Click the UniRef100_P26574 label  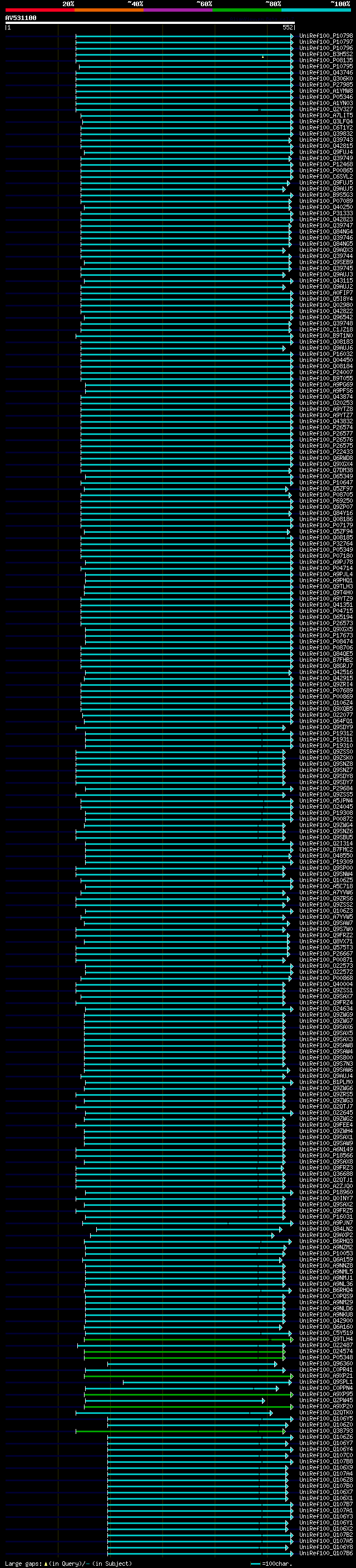[326, 427]
